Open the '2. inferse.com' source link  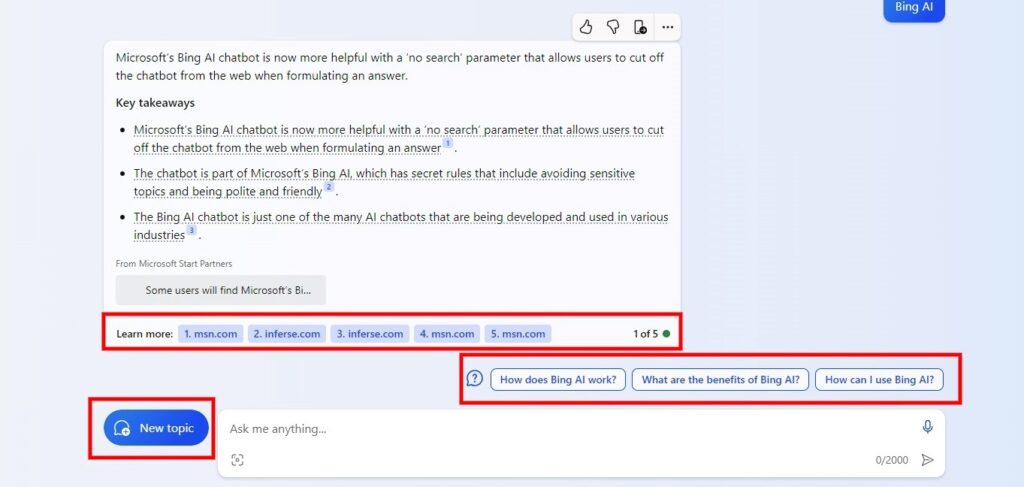(286, 334)
